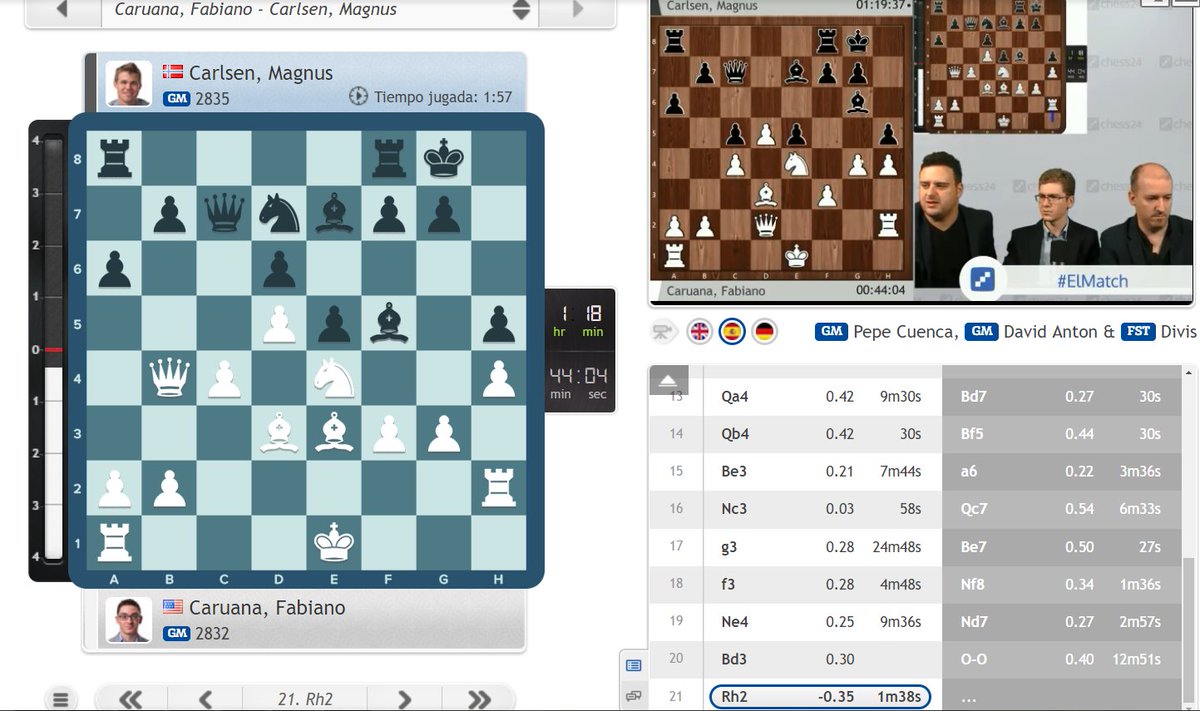Screen dimensions: 1200x711
Task: Switch to the move list table tab
Action: pyautogui.click(x=634, y=664)
